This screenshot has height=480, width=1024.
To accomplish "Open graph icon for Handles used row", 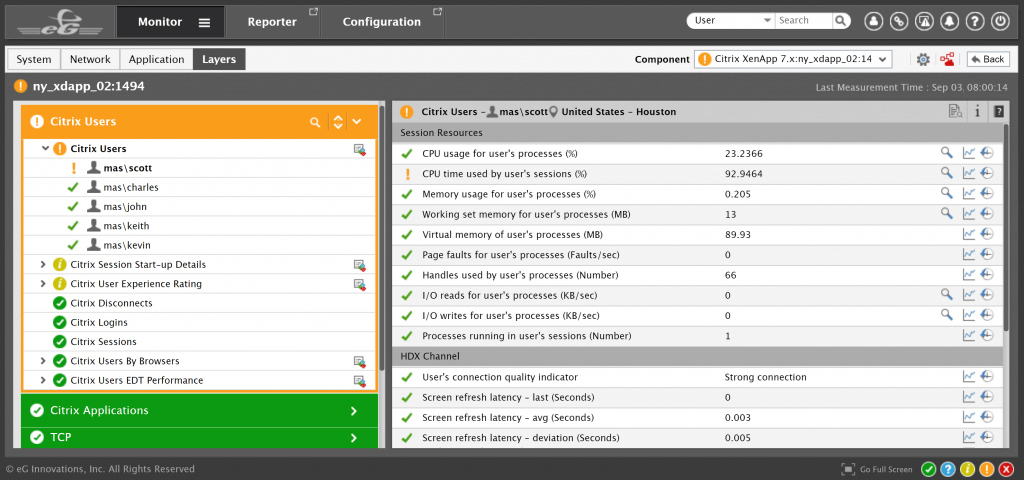I will 968,274.
